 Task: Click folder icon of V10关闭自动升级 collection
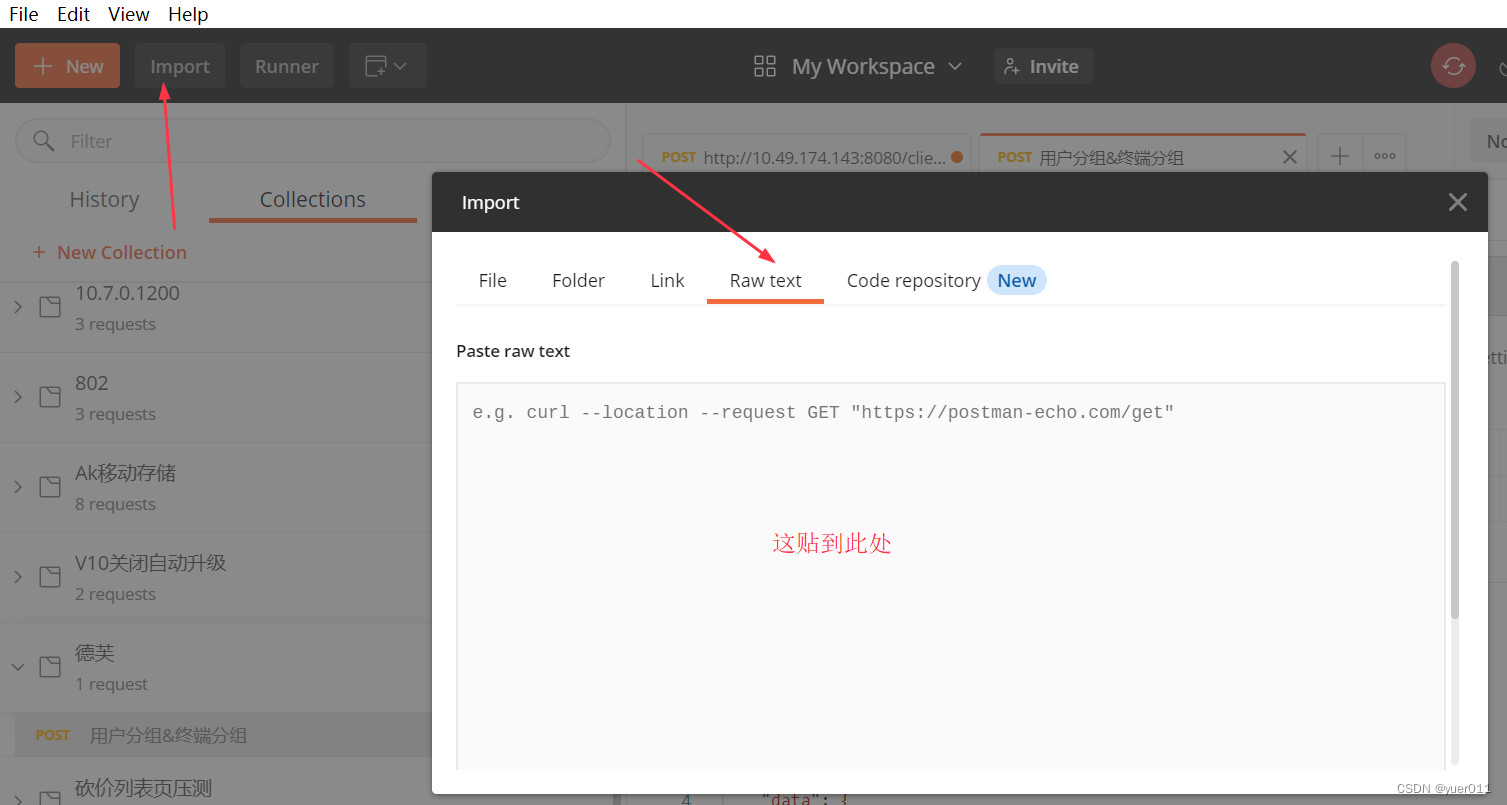pos(50,577)
